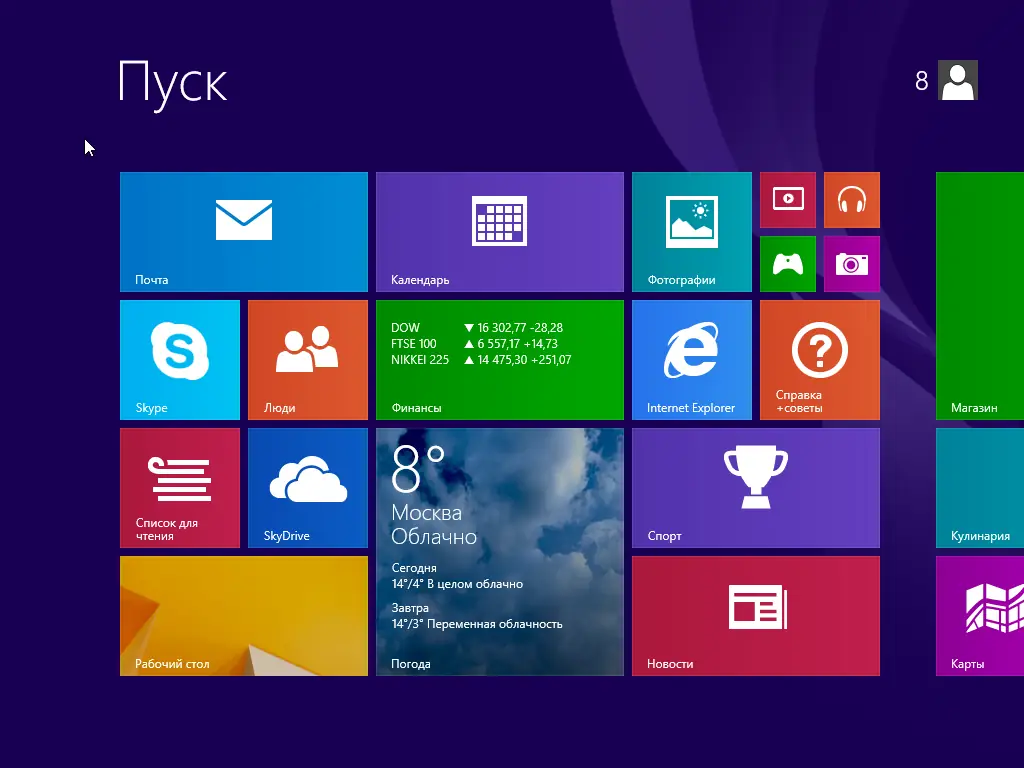
Task: Open the Почта mail tile
Action: [244, 232]
